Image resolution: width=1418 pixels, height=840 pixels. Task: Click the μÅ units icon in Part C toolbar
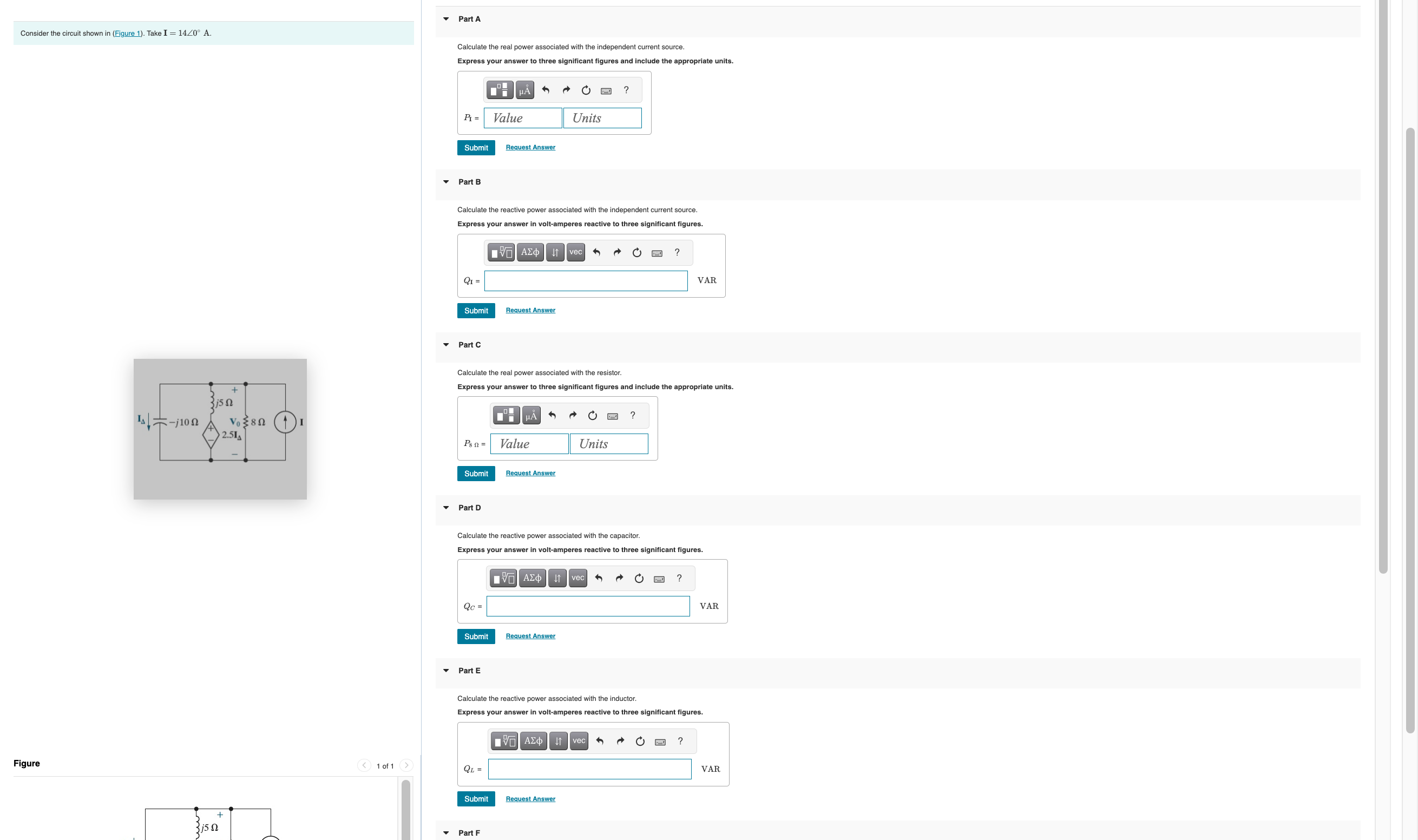tap(531, 415)
